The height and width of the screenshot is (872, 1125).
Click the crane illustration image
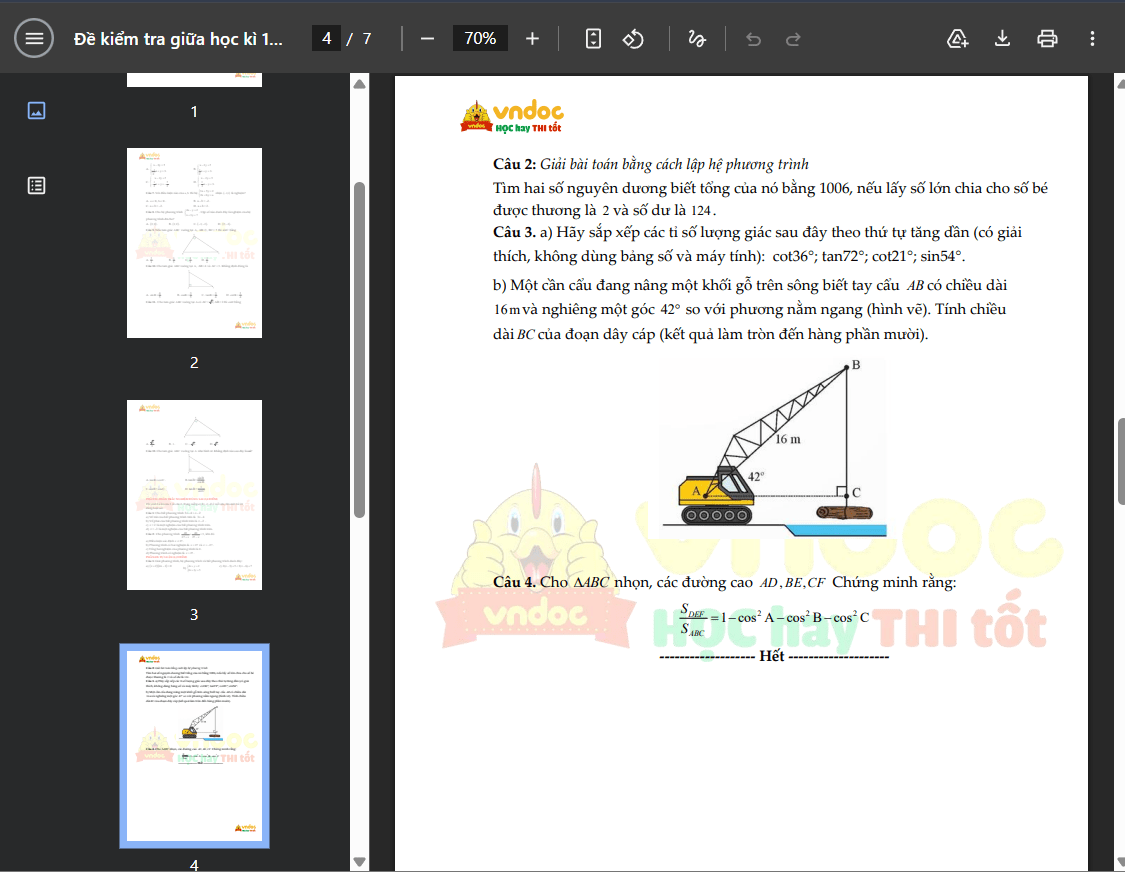pyautogui.click(x=773, y=448)
